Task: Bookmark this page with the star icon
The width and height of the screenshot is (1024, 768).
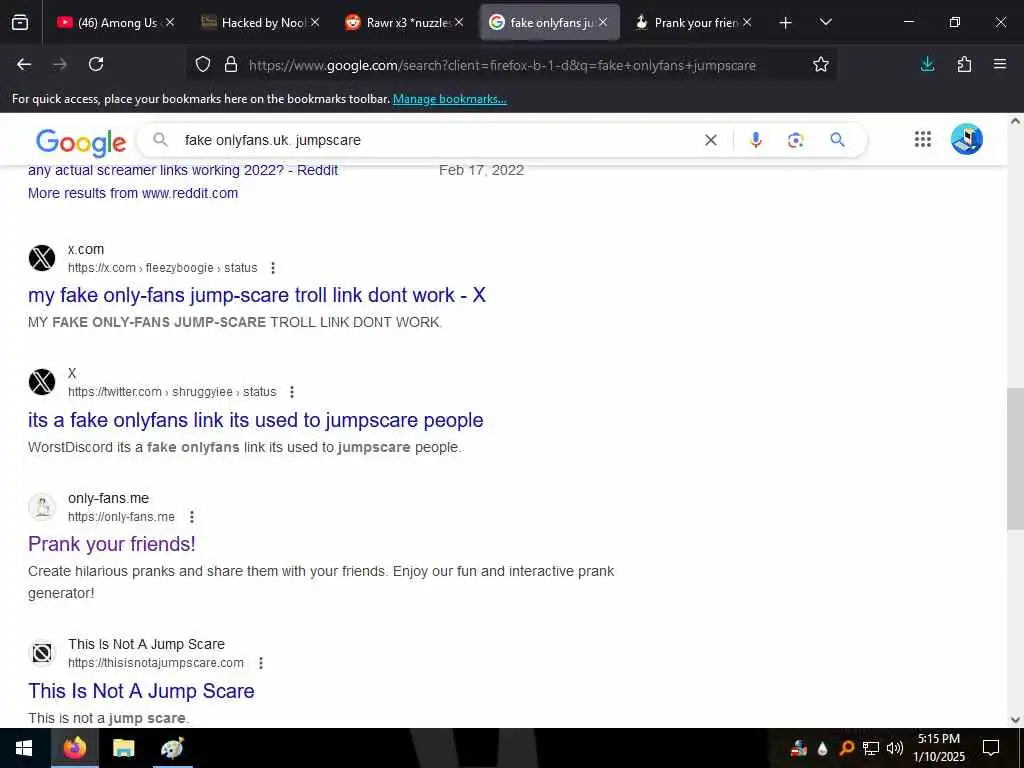Action: [821, 64]
